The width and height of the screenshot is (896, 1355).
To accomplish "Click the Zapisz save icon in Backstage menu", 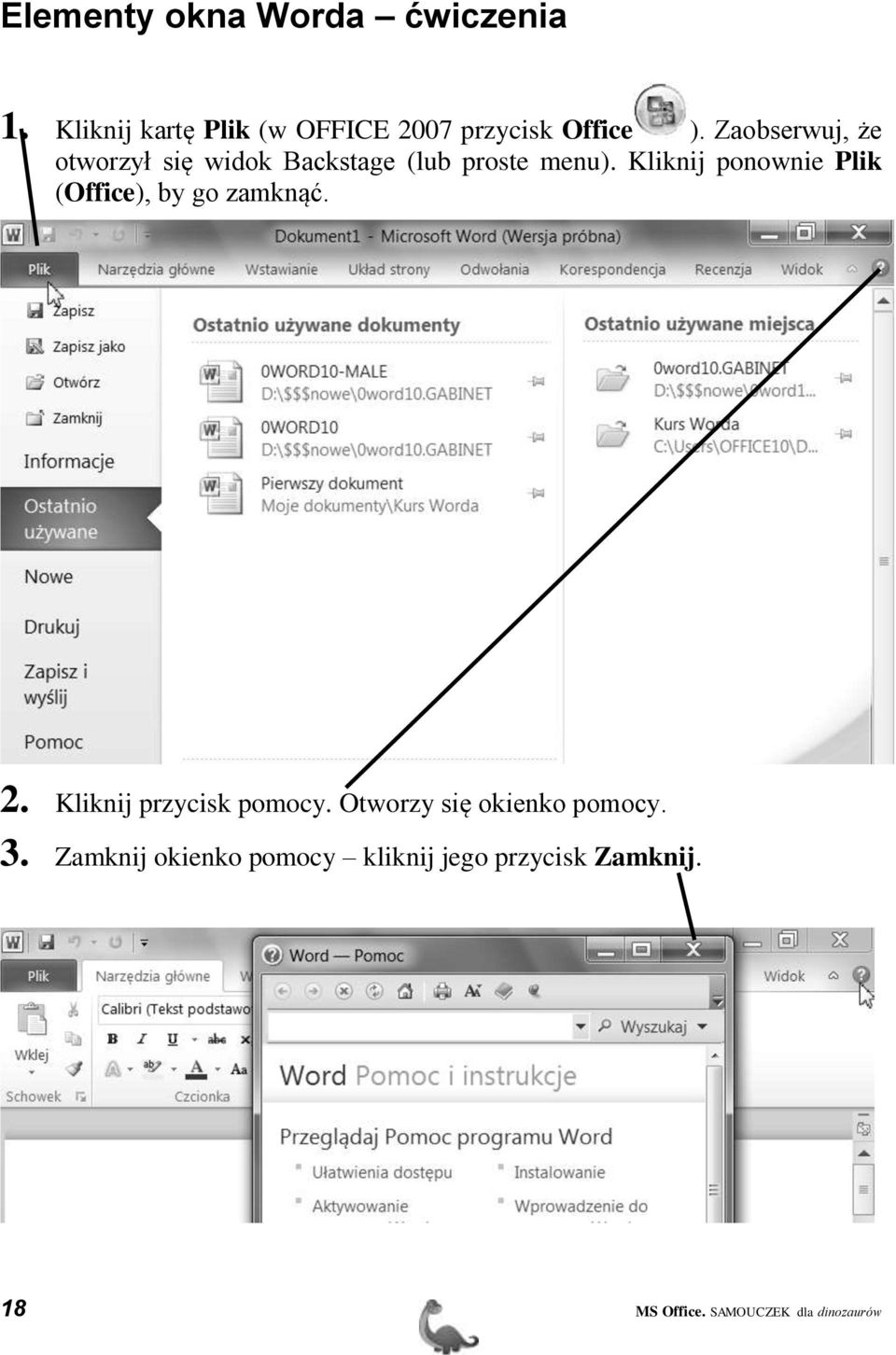I will (35, 311).
